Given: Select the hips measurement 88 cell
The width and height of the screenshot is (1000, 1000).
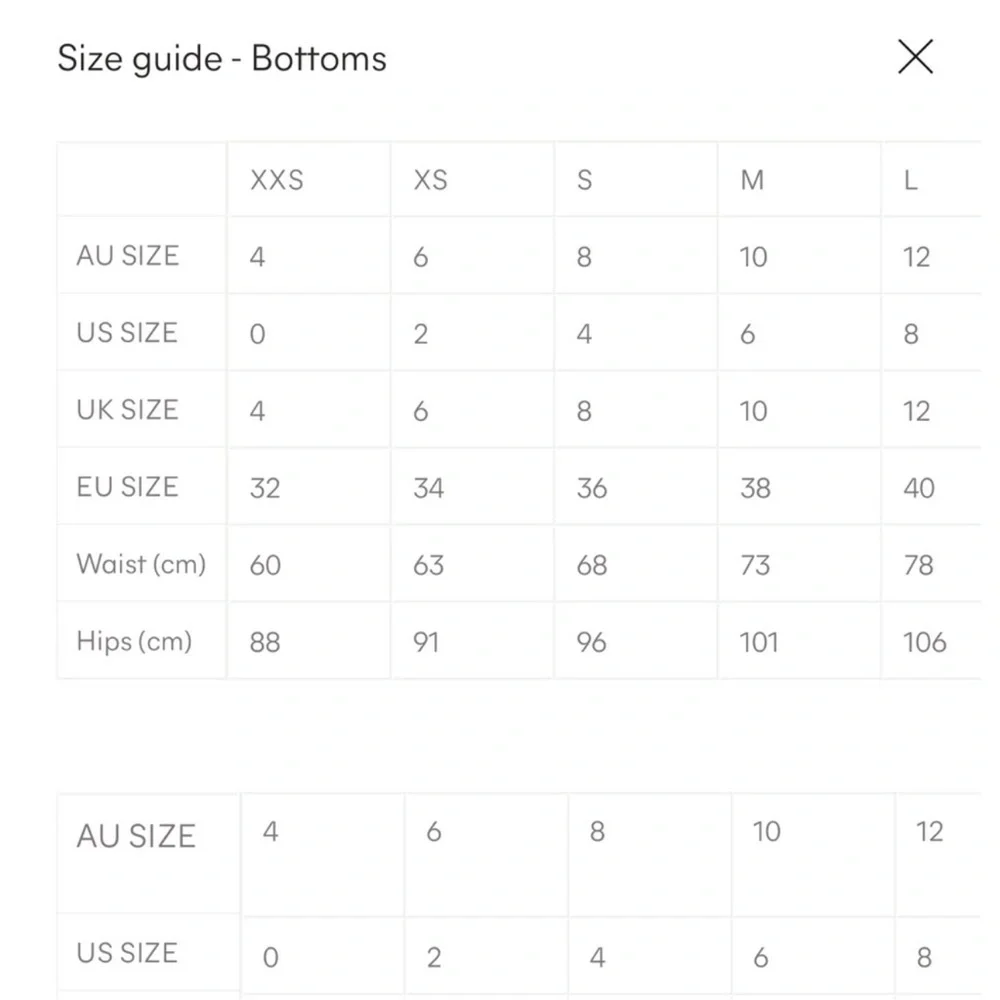Looking at the screenshot, I should pos(264,642).
